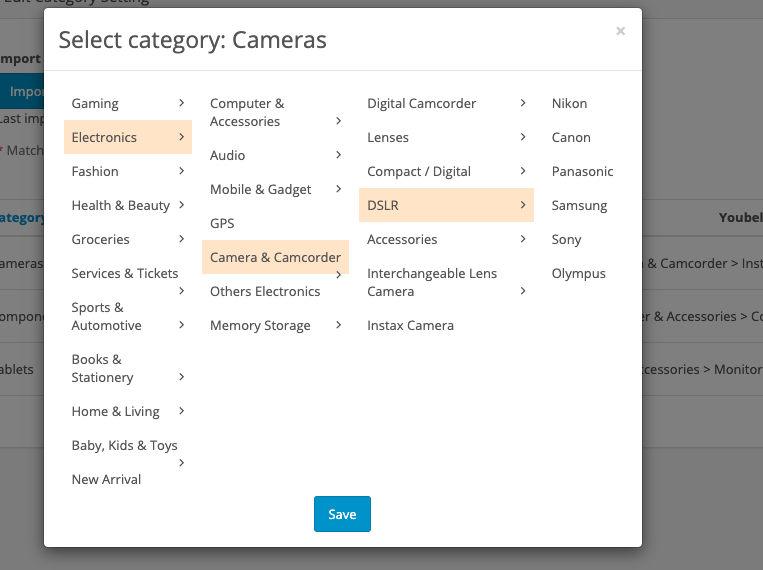The height and width of the screenshot is (570, 763).
Task: Select Sony from brand list
Action: click(566, 239)
